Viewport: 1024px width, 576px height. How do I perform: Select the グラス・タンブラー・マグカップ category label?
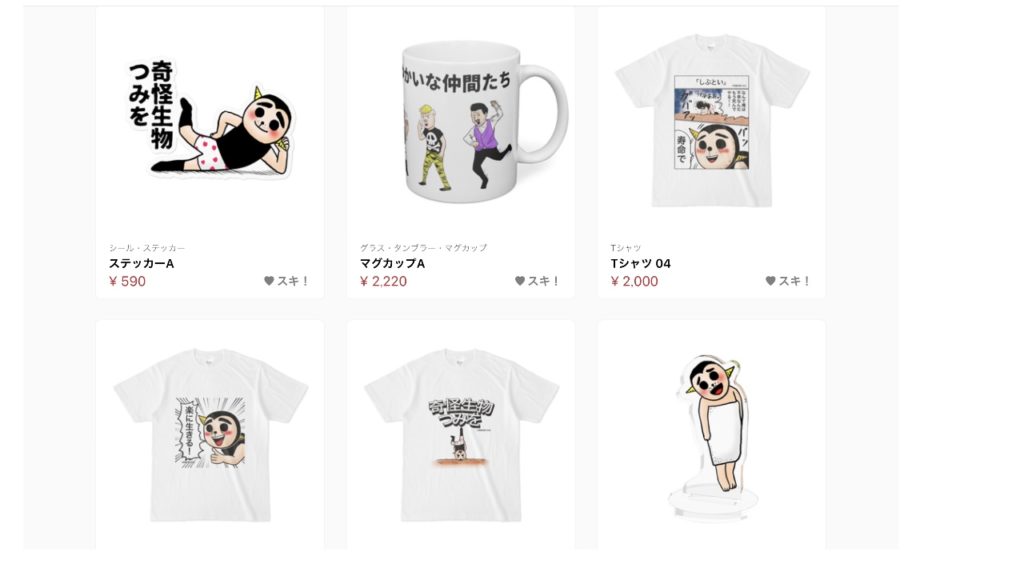(423, 248)
